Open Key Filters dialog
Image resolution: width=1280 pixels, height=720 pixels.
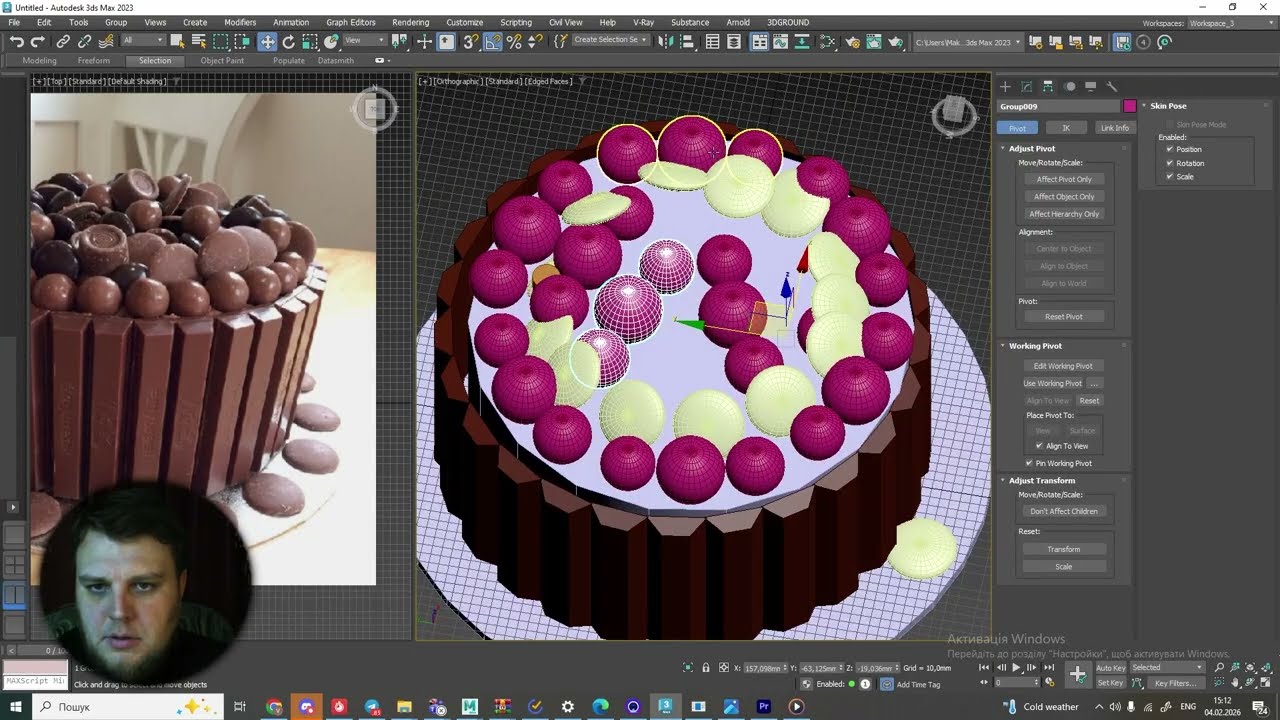[x=1175, y=683]
